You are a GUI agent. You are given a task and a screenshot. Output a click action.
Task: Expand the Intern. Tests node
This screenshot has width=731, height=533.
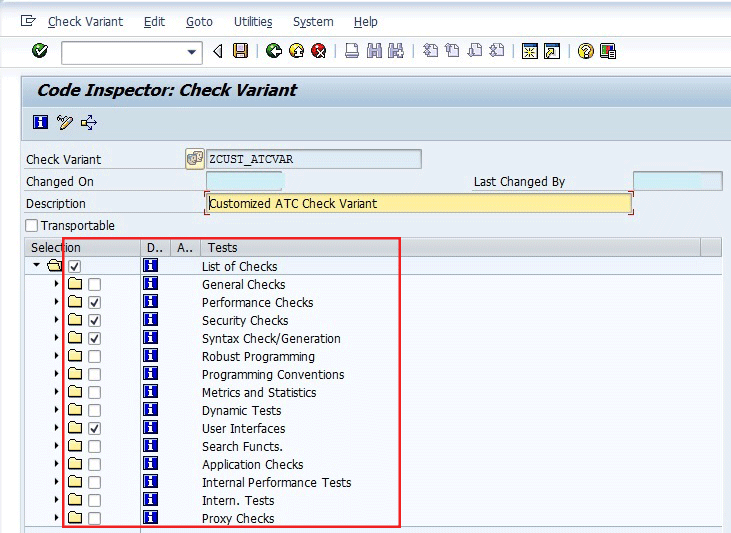(56, 499)
